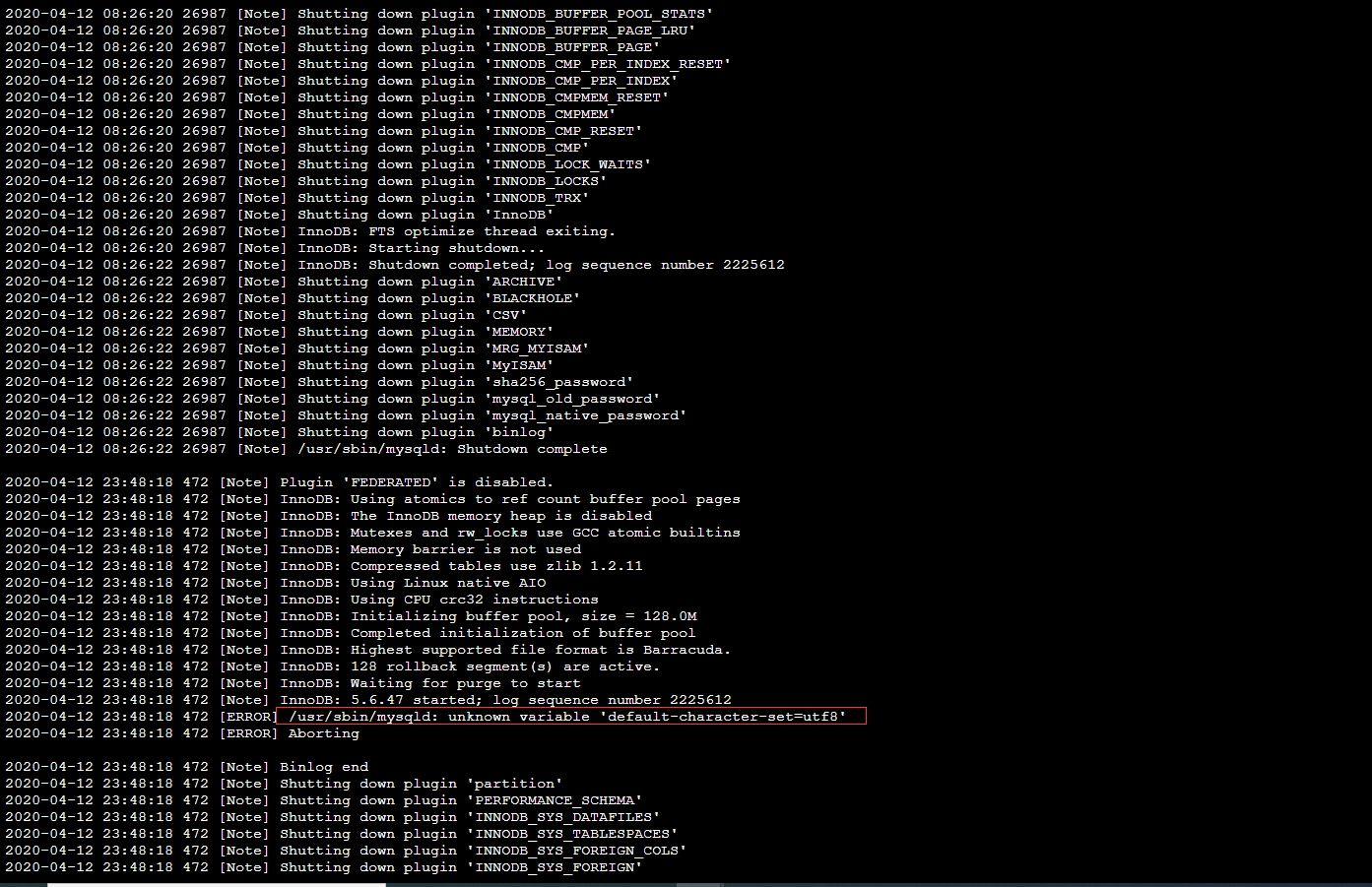The height and width of the screenshot is (887, 1372).
Task: Select the 'INNODB_LOCK_WAITS' plugin line
Action: click(x=328, y=164)
